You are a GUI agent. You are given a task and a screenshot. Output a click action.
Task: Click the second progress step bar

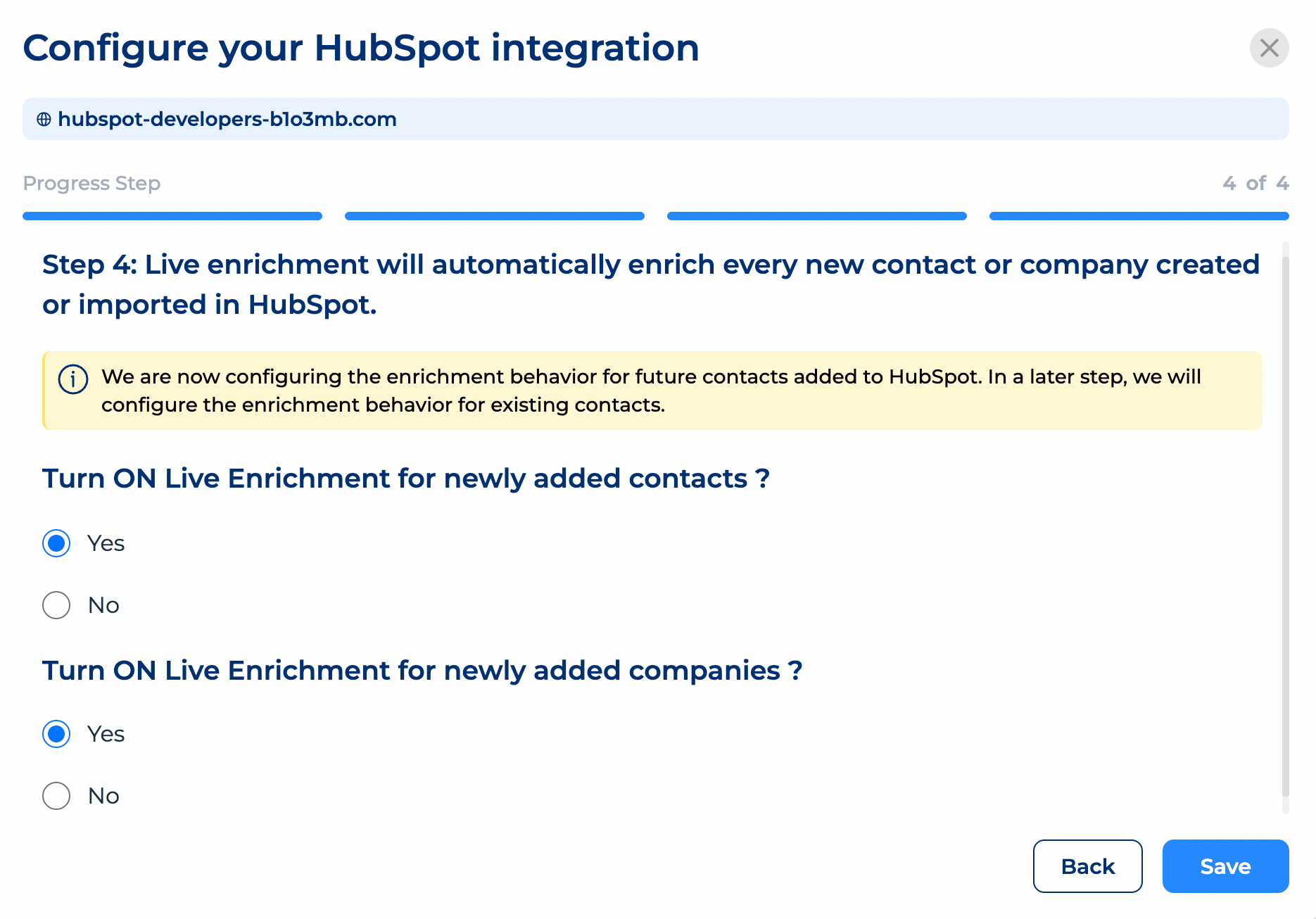pos(495,216)
